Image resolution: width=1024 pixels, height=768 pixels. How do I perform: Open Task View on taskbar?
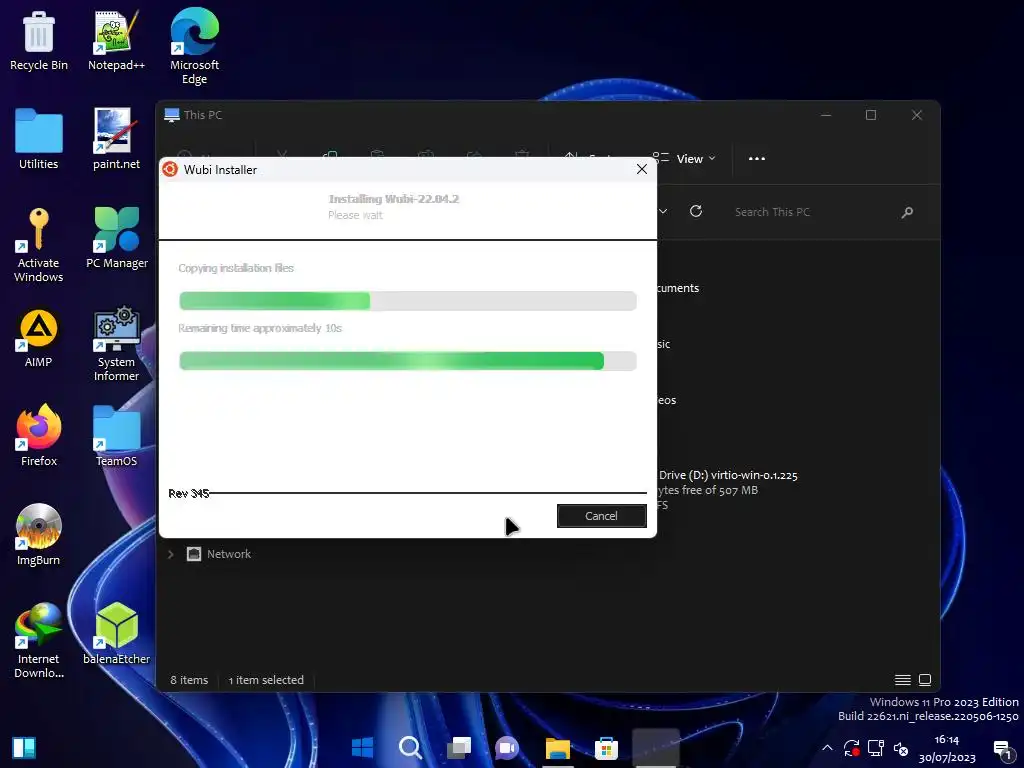coord(459,747)
